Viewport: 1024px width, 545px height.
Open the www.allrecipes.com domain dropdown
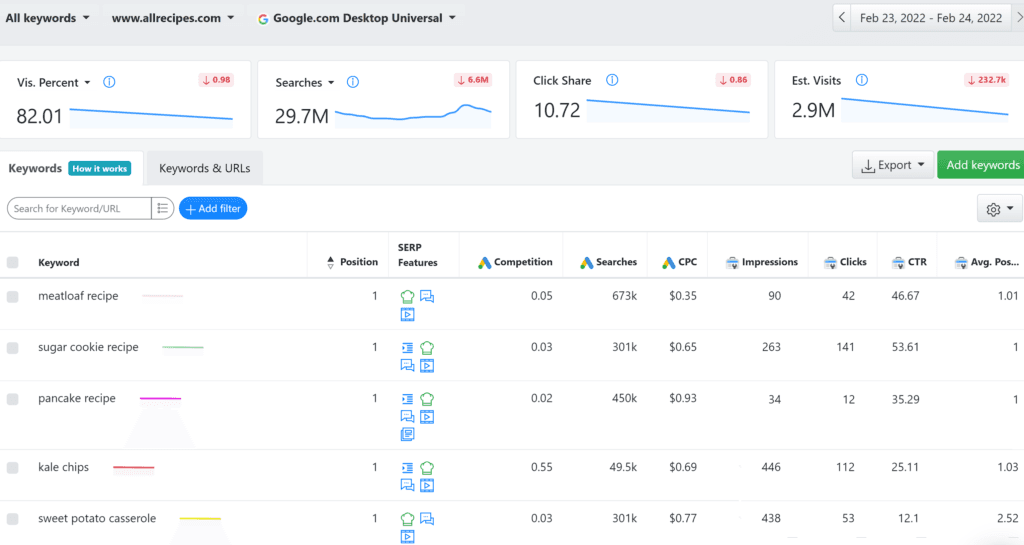[172, 18]
